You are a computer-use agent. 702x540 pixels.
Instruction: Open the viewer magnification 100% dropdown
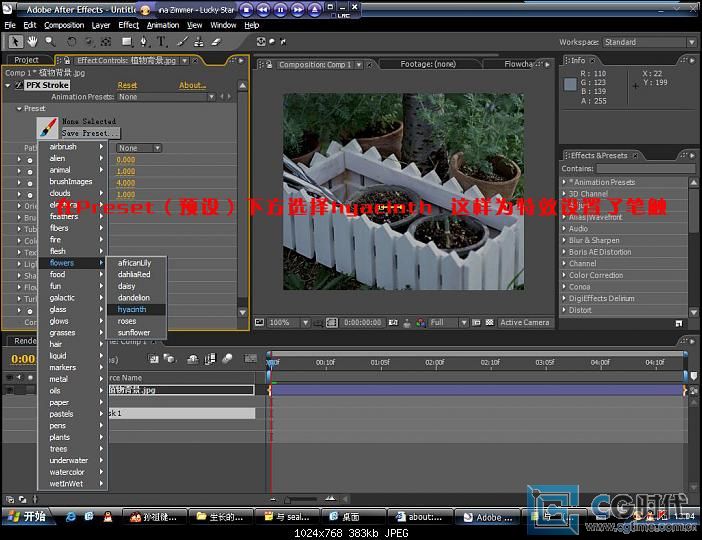point(288,322)
